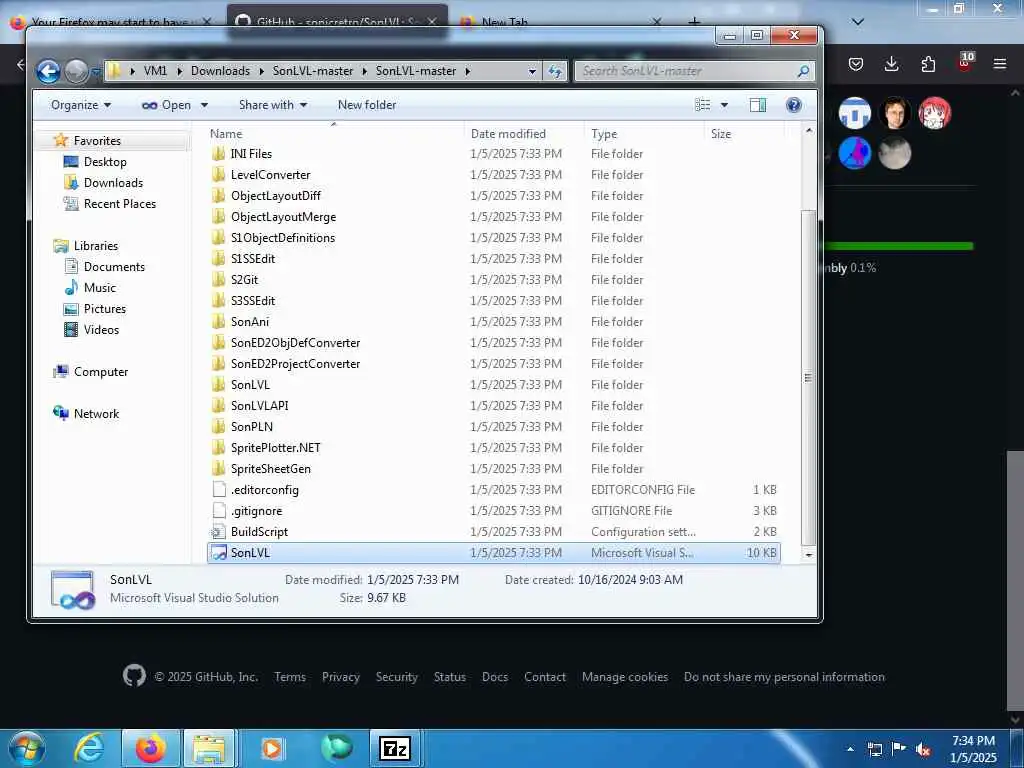The image size is (1024, 768).
Task: Click the file list vertical scrollbar thumb
Action: coord(808,377)
